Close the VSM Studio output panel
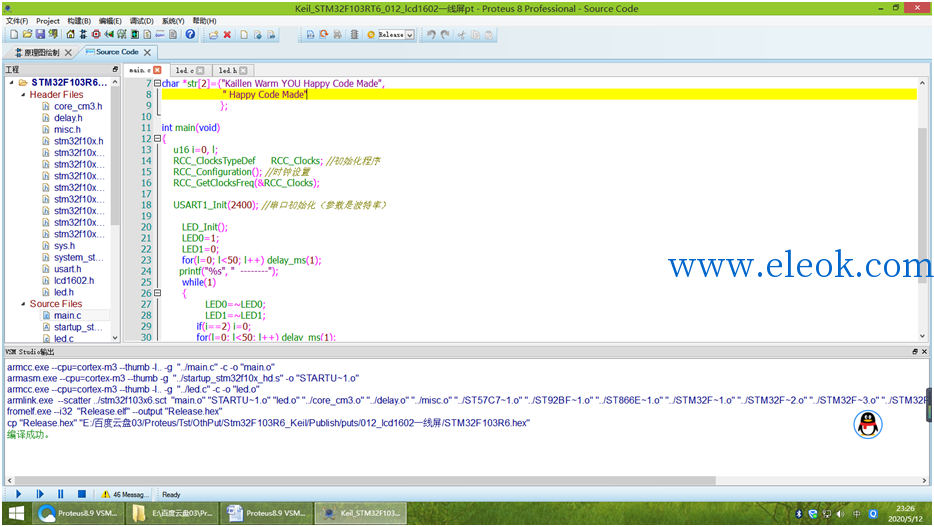Screen dimensions: 934x527 pyautogui.click(x=924, y=352)
